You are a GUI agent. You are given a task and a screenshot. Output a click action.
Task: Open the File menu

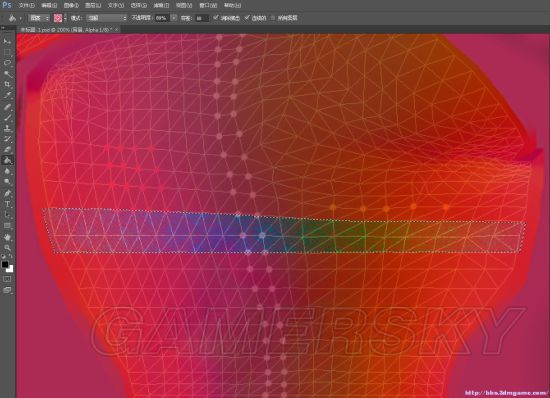[x=27, y=5]
